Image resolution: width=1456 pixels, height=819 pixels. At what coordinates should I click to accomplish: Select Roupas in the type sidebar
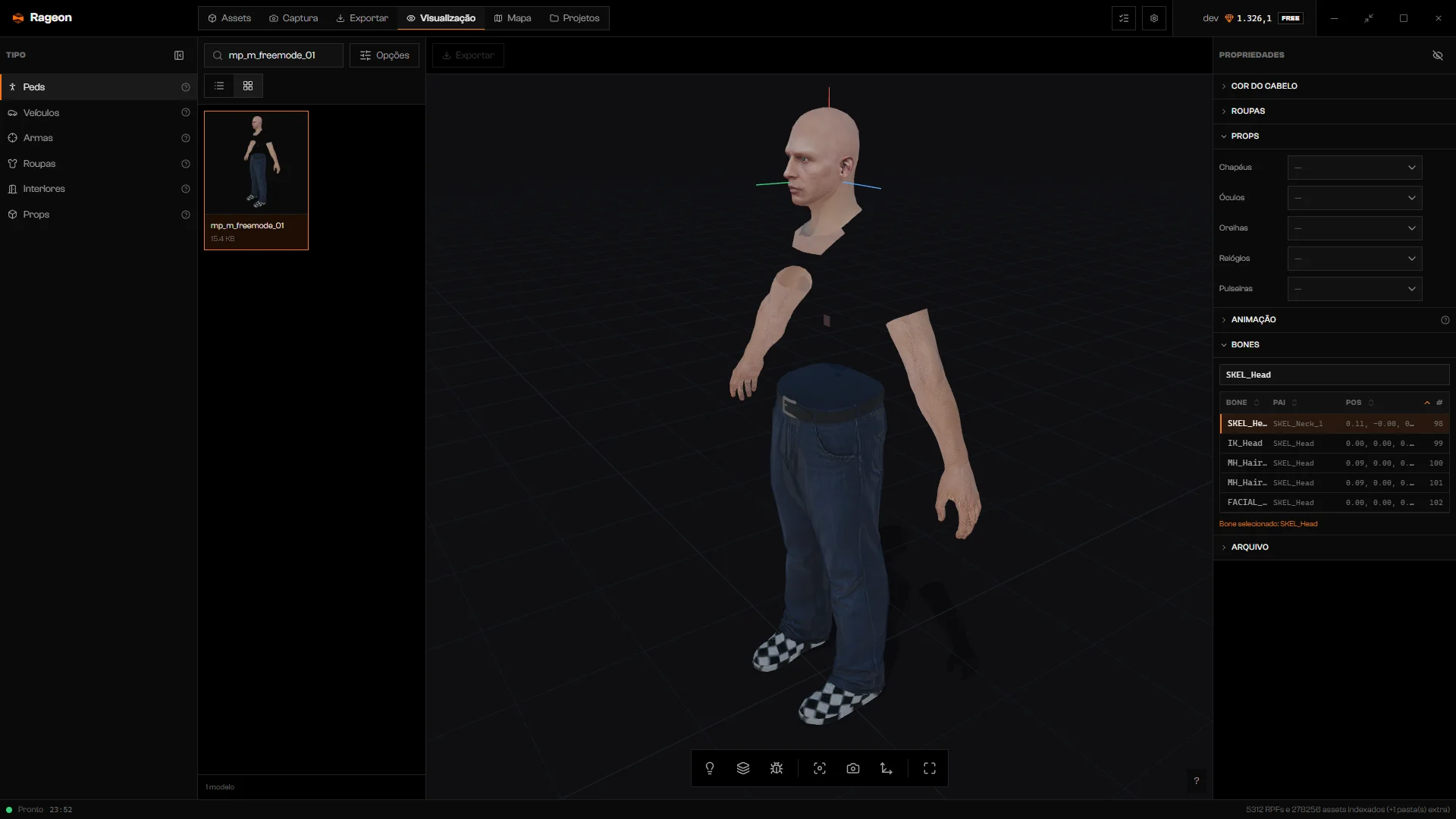[99, 164]
